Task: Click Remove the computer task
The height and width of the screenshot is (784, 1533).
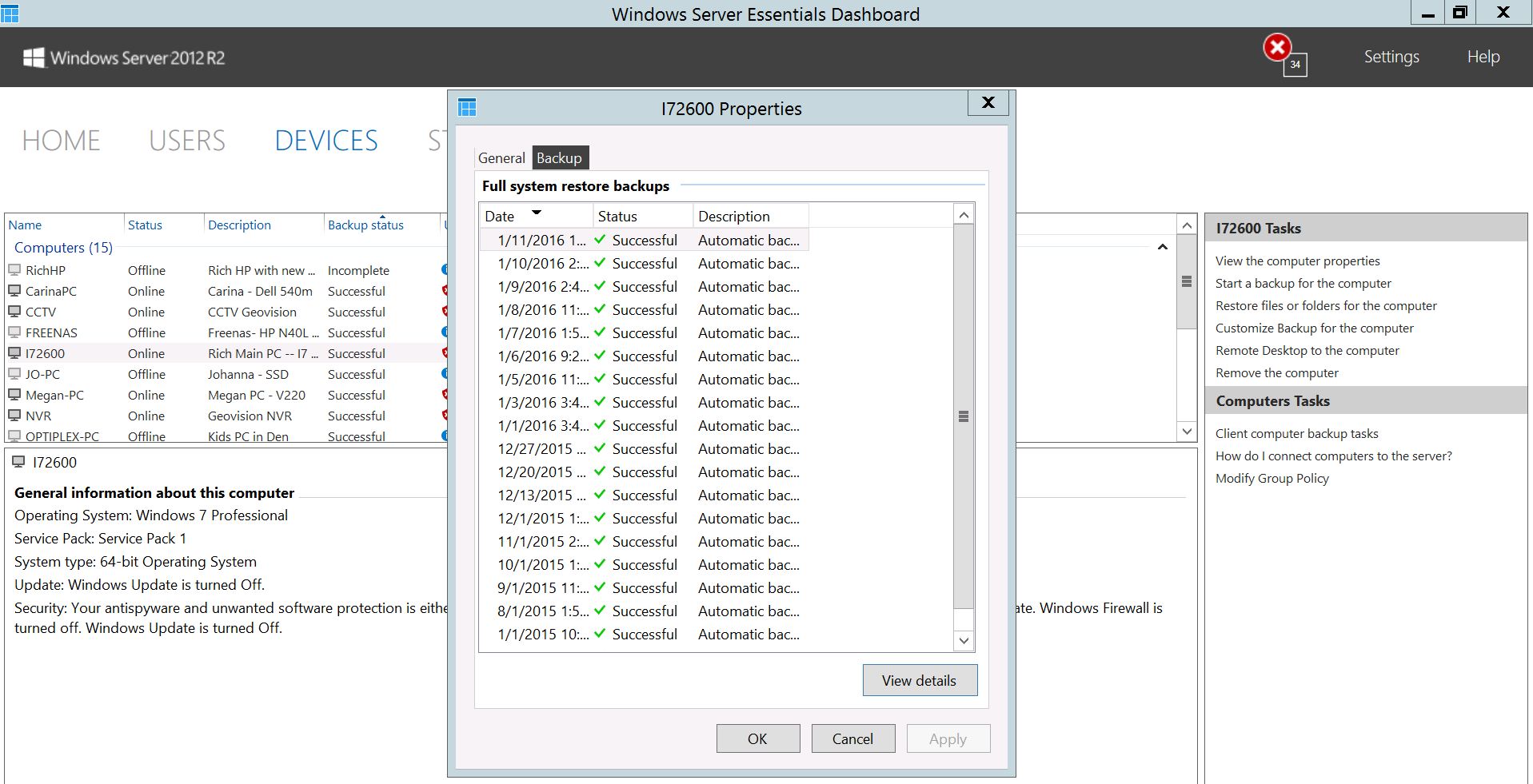Action: click(1276, 372)
